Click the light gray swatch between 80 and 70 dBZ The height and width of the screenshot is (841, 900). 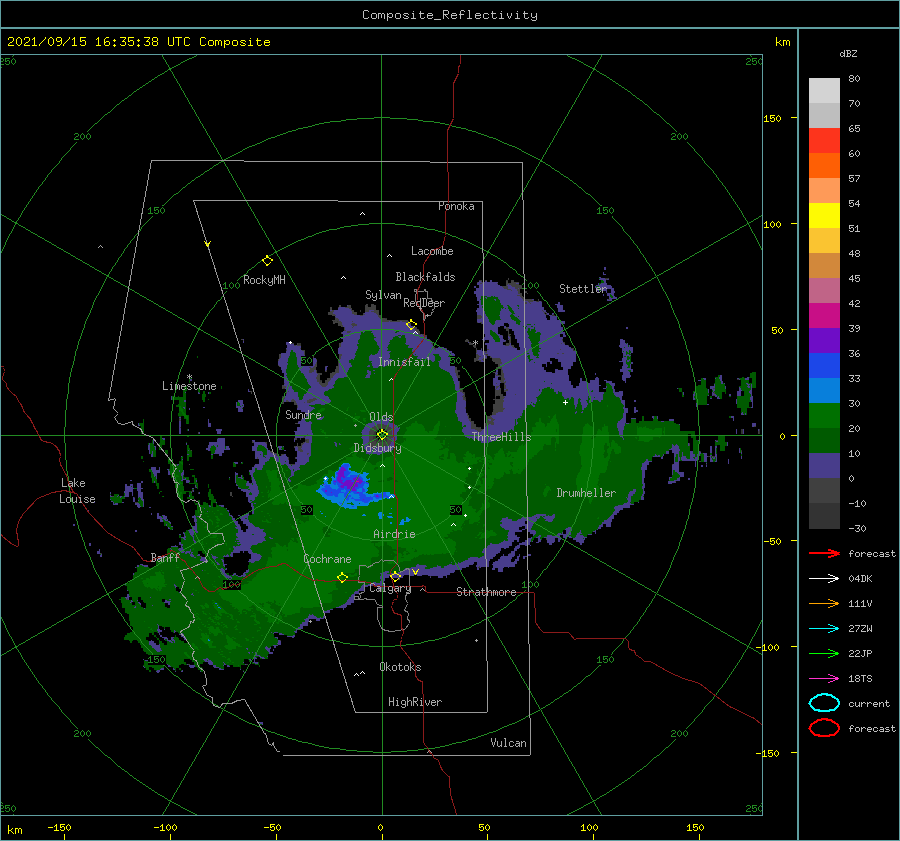[x=824, y=90]
